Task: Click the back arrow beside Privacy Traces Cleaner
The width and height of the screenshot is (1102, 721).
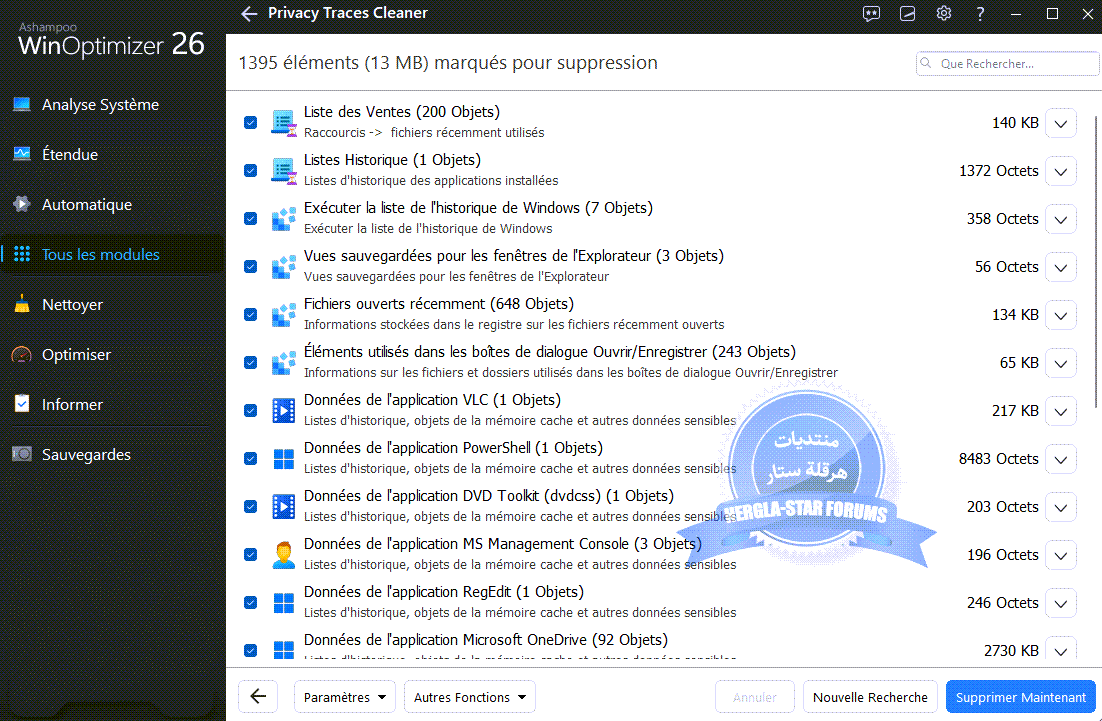Action: [249, 13]
